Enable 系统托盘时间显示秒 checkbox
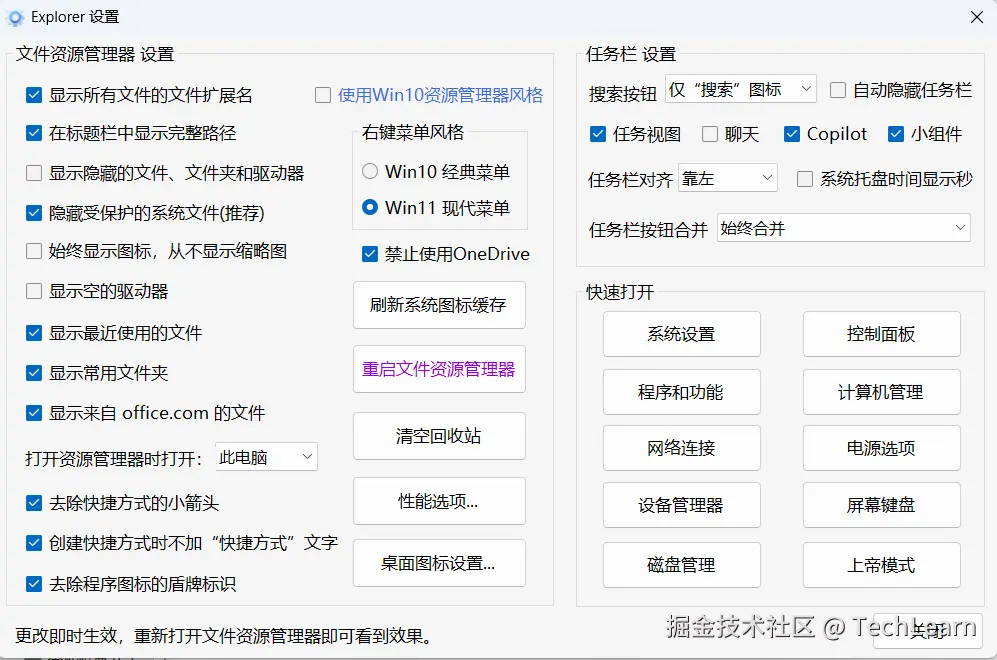This screenshot has width=997, height=660. click(805, 179)
